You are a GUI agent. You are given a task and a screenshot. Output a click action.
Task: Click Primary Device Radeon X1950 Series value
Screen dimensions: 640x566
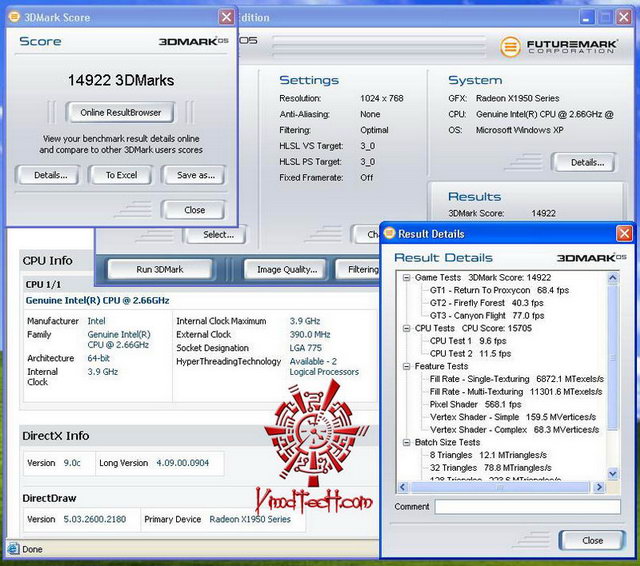pos(250,519)
